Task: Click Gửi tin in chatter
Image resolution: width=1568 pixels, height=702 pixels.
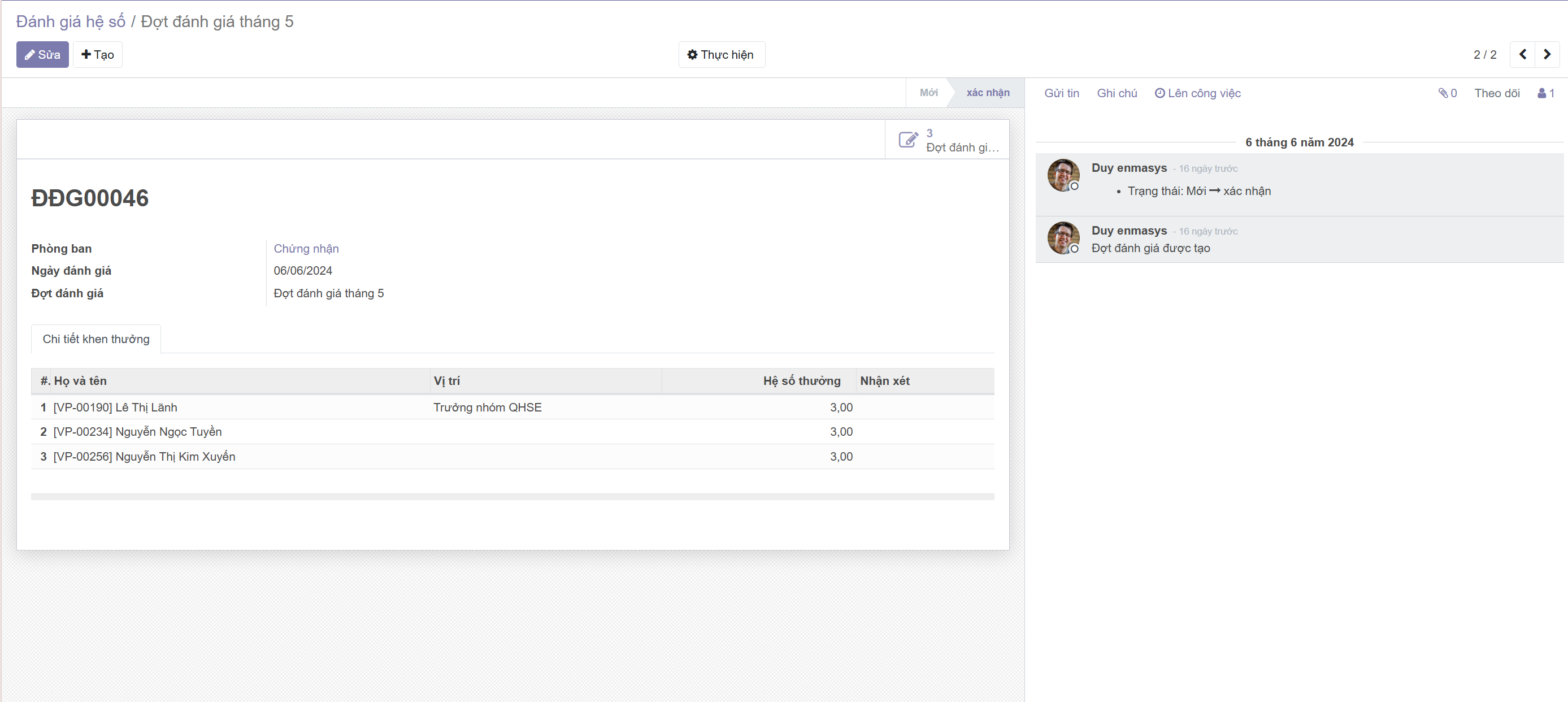Action: 1061,93
